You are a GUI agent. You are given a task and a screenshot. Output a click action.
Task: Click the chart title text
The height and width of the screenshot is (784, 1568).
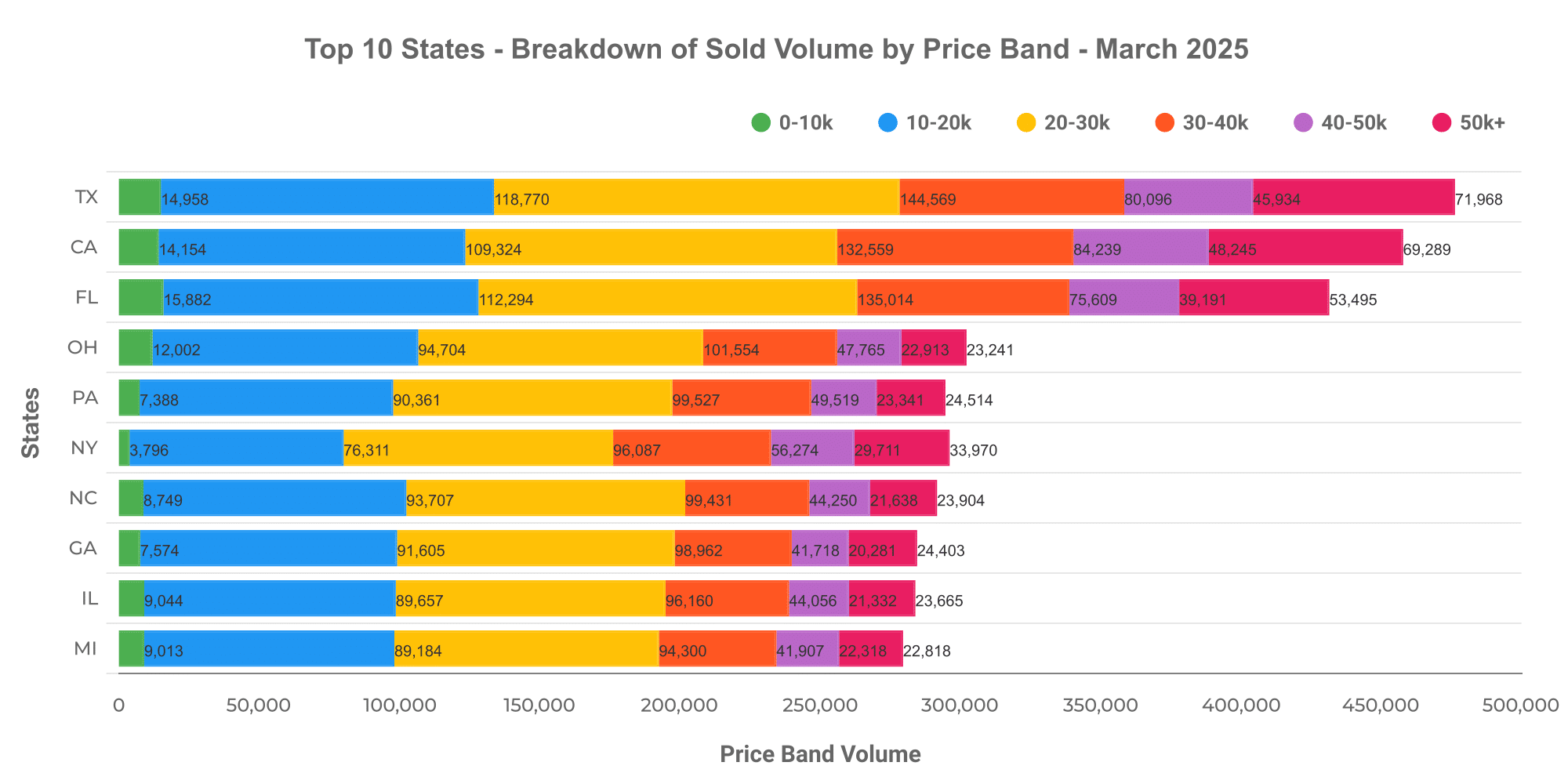click(x=776, y=49)
